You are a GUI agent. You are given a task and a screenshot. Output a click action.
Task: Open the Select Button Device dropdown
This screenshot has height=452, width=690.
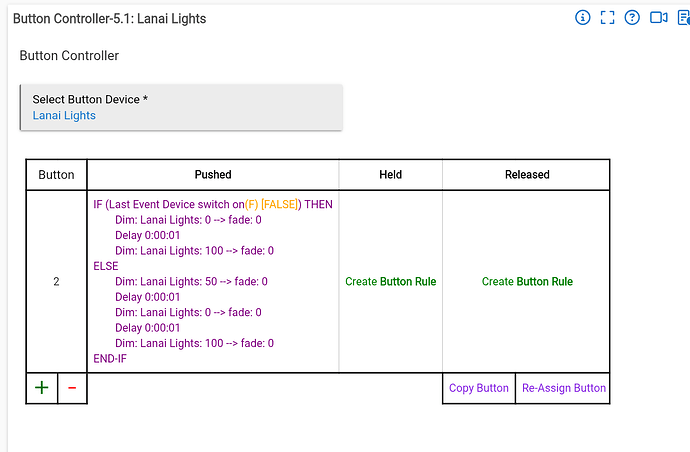181,107
